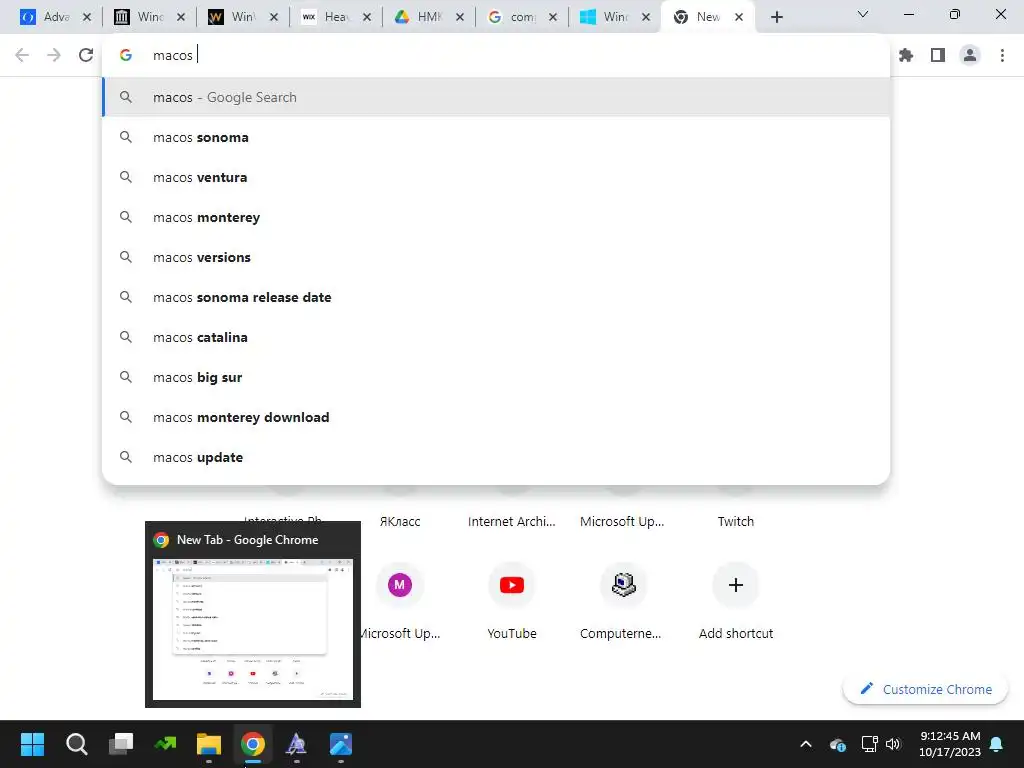Open the YouTube shortcut tile
Viewport: 1024px width, 768px height.
click(511, 585)
